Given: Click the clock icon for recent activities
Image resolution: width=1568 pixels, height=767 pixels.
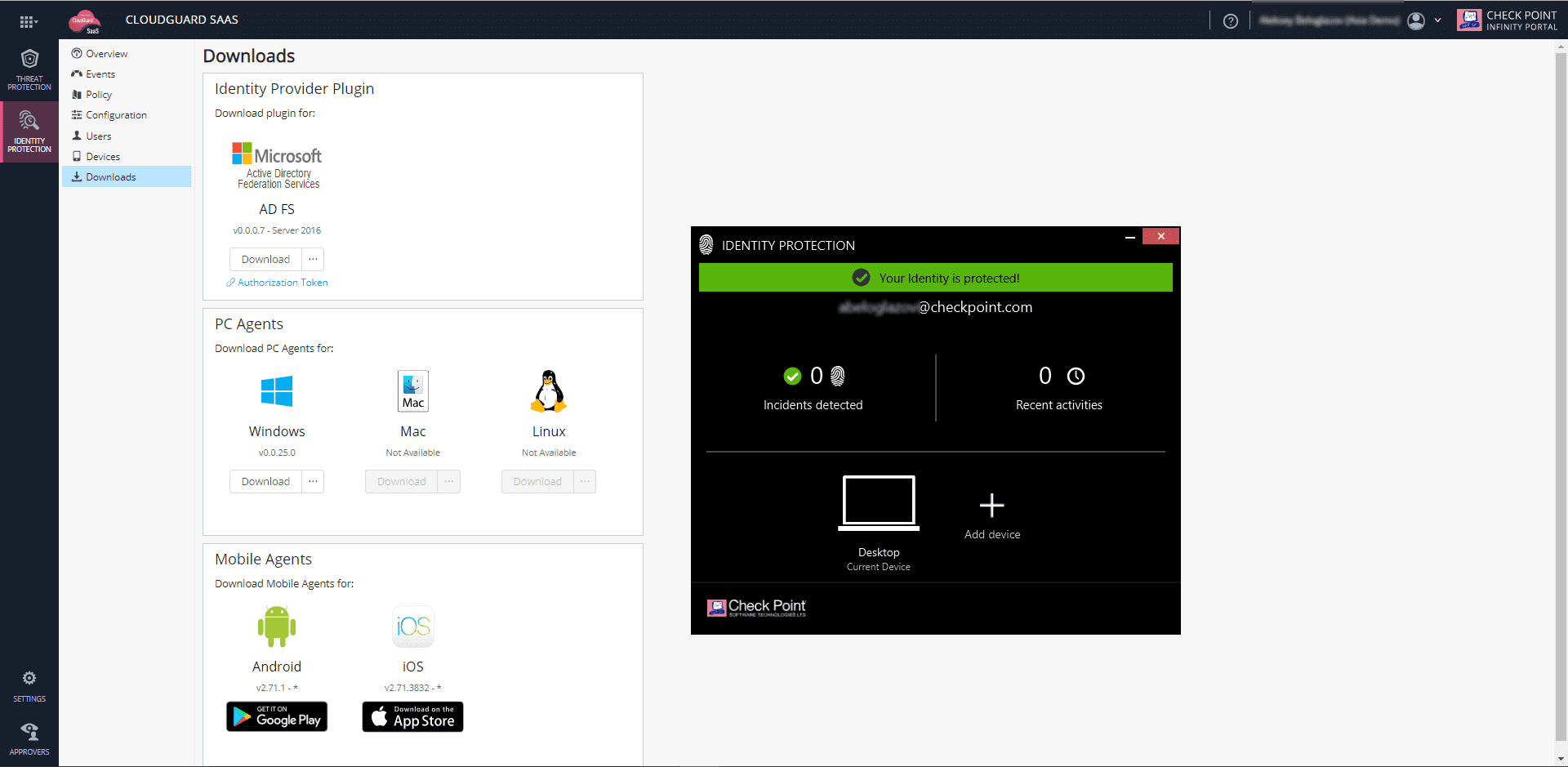Looking at the screenshot, I should [x=1076, y=376].
